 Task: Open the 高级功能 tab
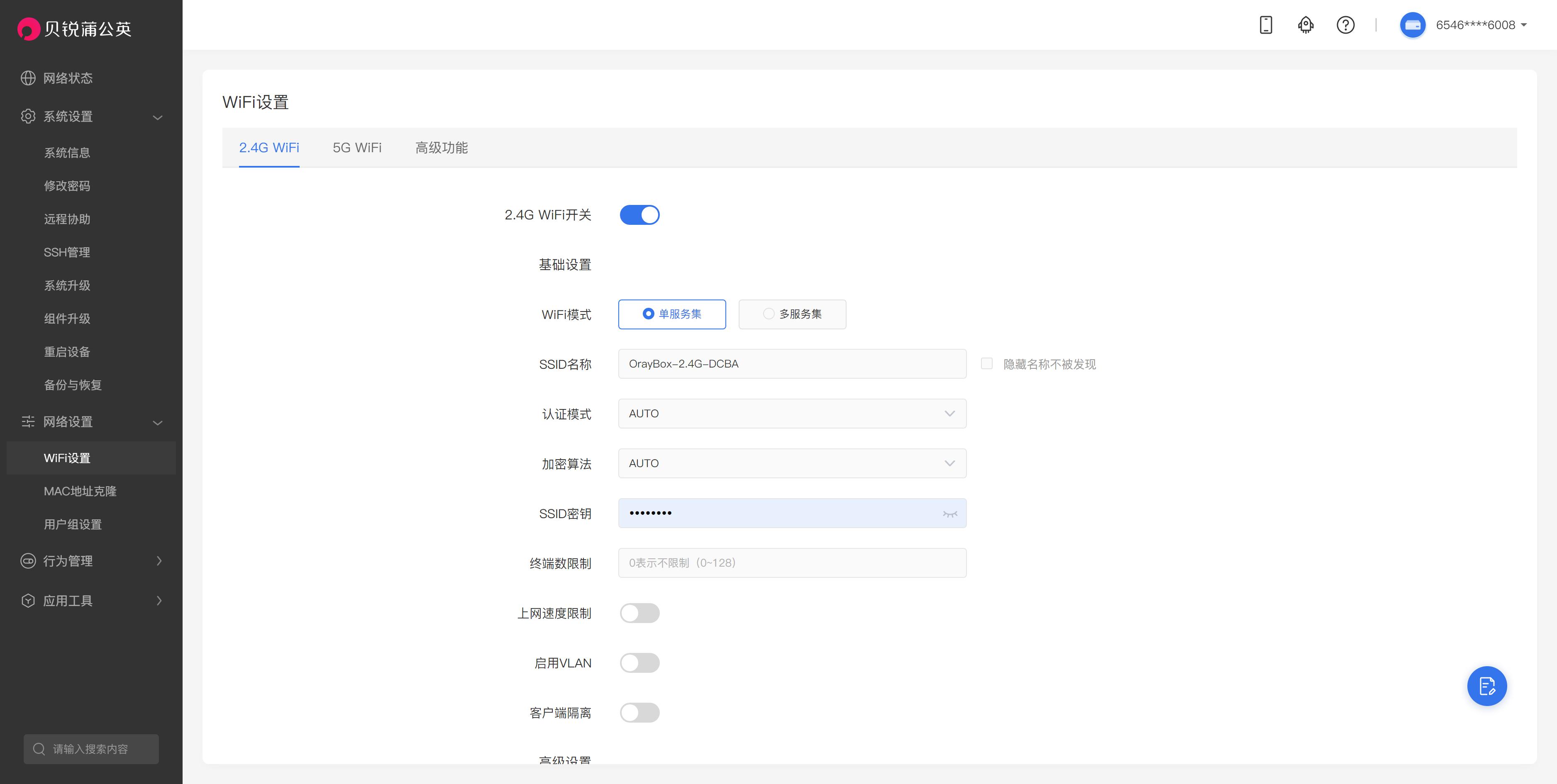click(x=441, y=147)
